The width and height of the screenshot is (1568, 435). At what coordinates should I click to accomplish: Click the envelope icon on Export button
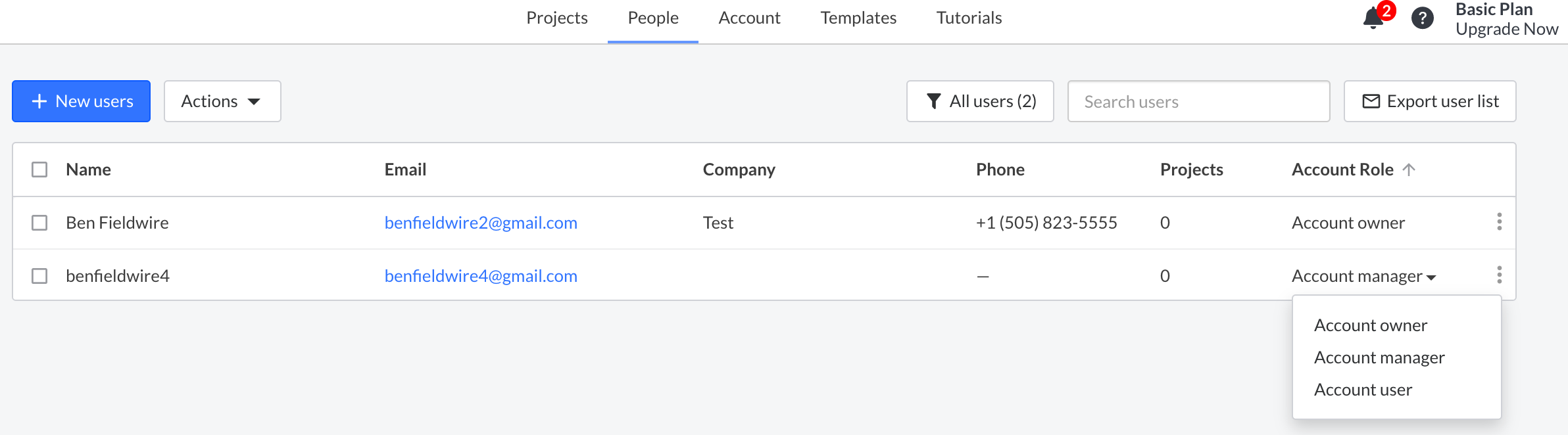[1371, 101]
